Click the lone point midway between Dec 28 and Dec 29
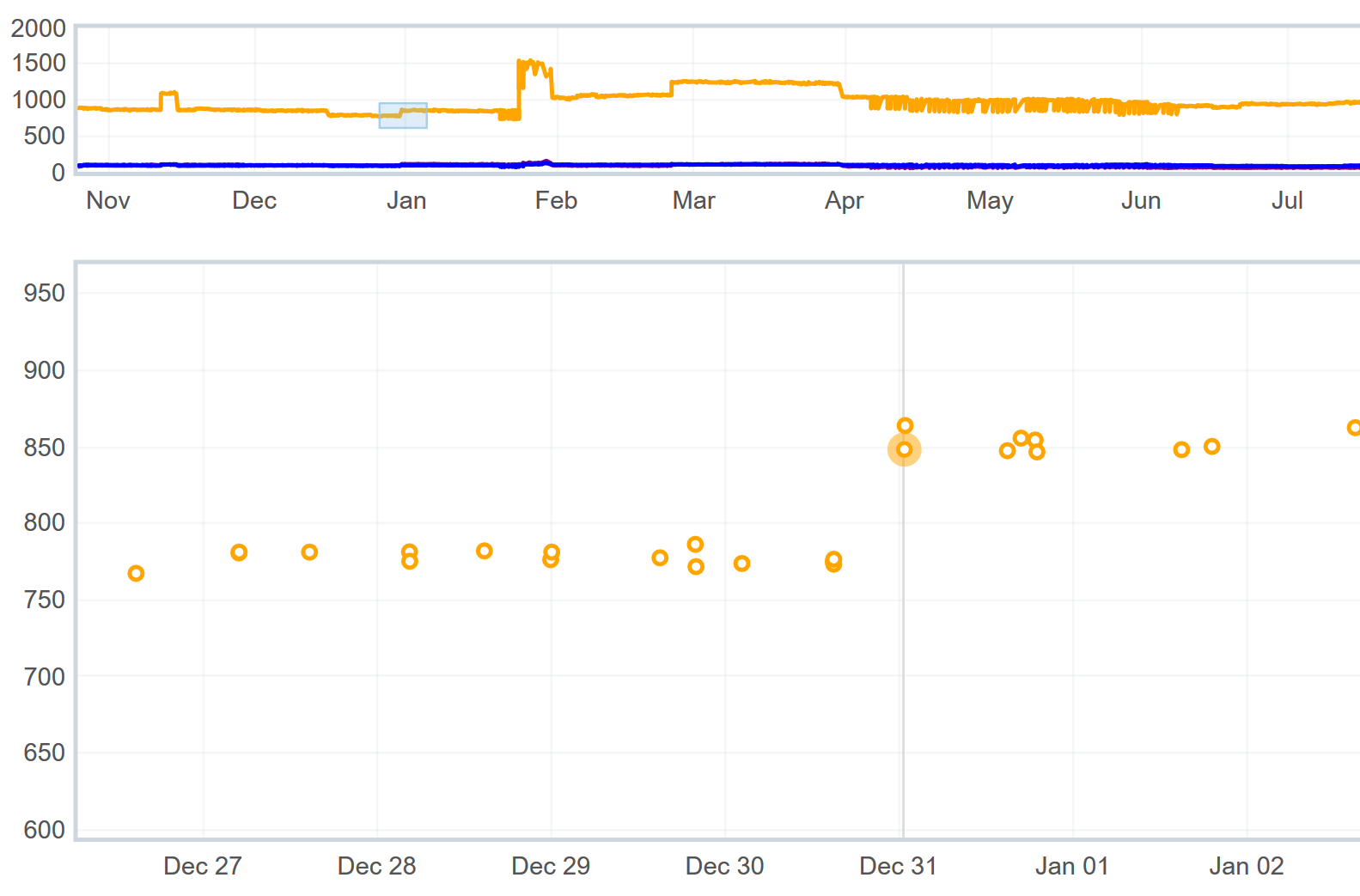Image resolution: width=1360 pixels, height=896 pixels. coord(485,551)
